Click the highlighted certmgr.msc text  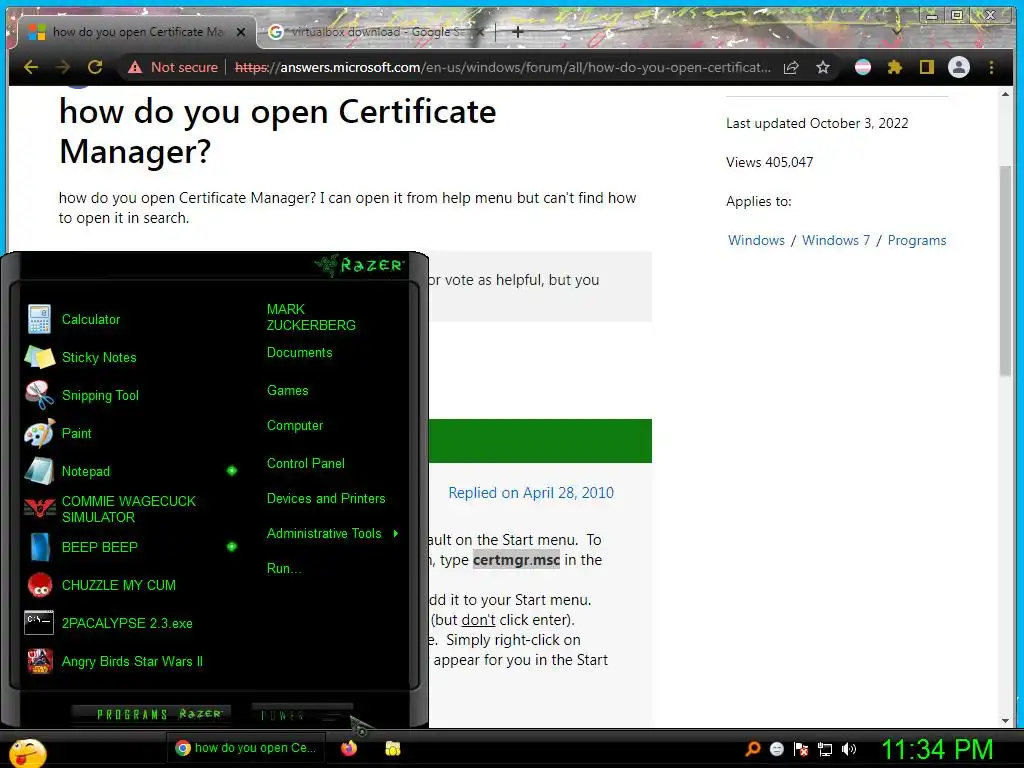coord(516,560)
